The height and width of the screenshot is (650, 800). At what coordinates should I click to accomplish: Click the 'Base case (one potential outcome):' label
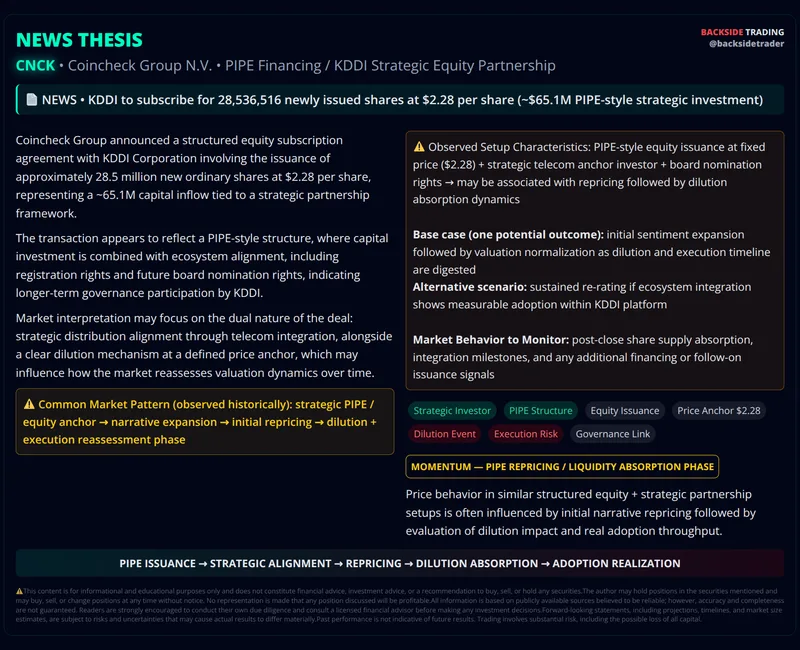[x=508, y=235]
